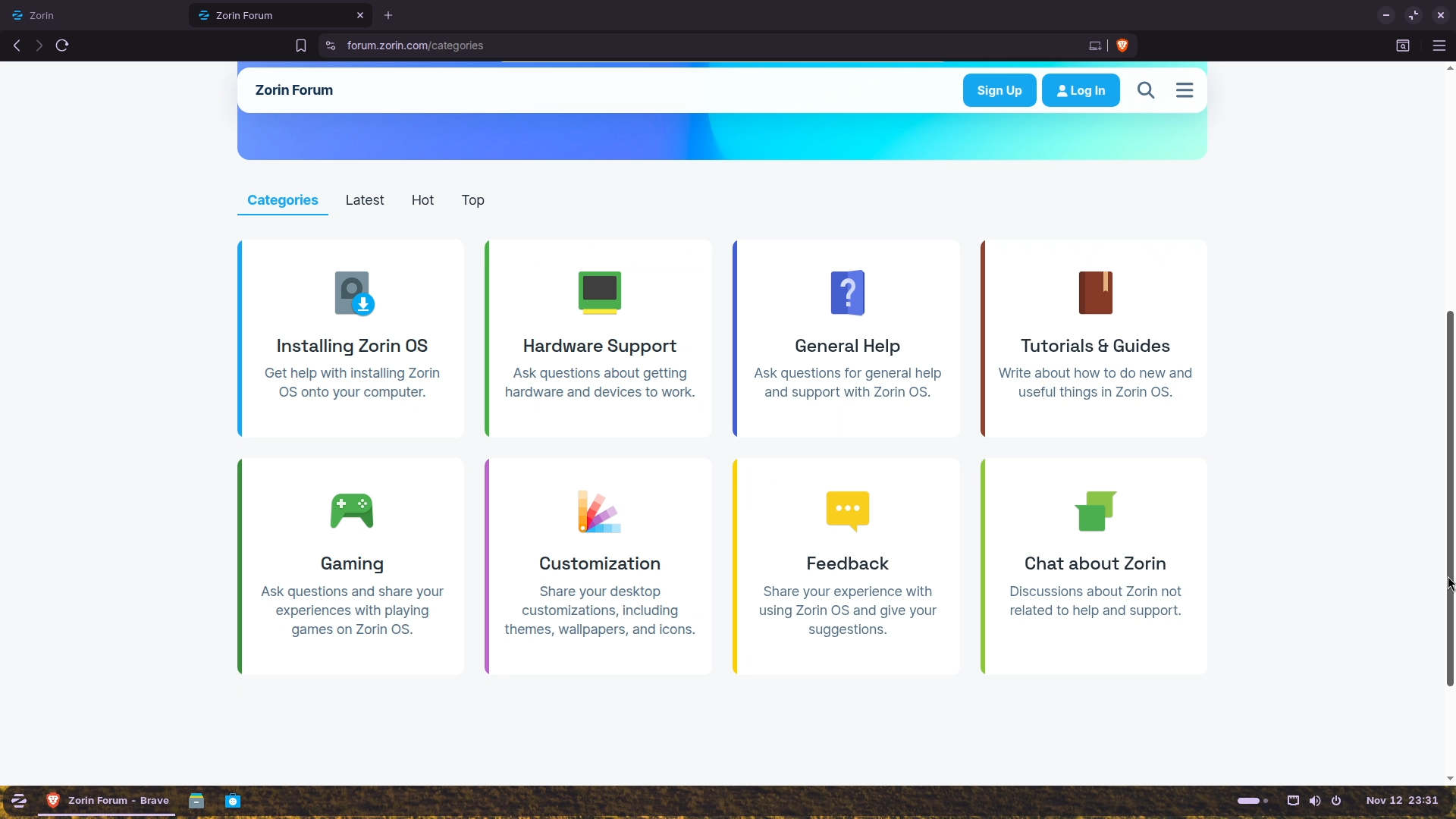Bookmark the current page
Viewport: 1456px width, 819px height.
pos(301,45)
